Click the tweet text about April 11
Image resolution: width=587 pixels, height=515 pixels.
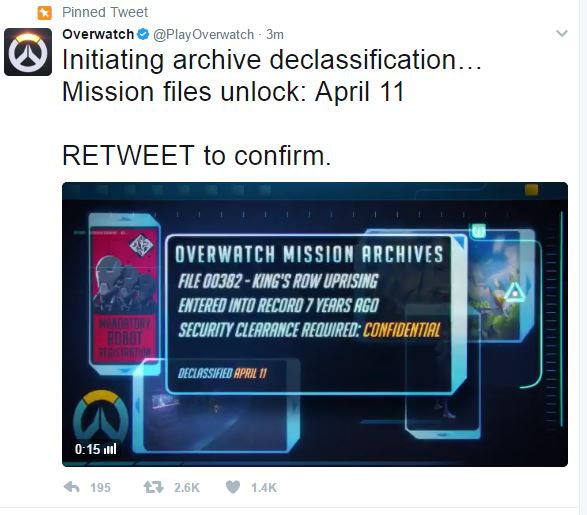pyautogui.click(x=272, y=107)
